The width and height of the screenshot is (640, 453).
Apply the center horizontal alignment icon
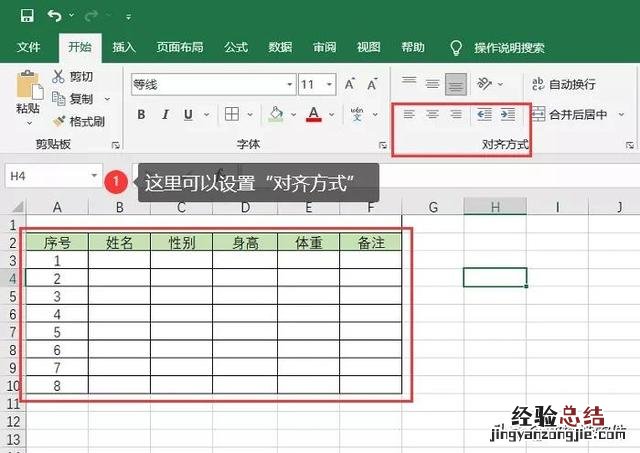point(432,114)
